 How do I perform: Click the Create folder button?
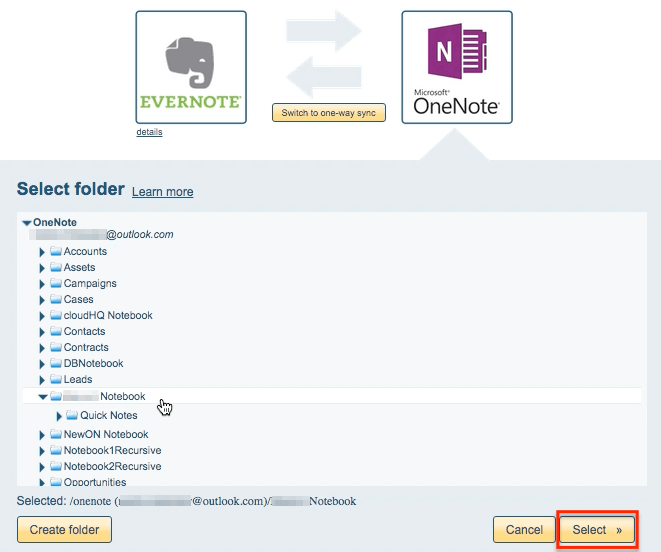point(64,530)
